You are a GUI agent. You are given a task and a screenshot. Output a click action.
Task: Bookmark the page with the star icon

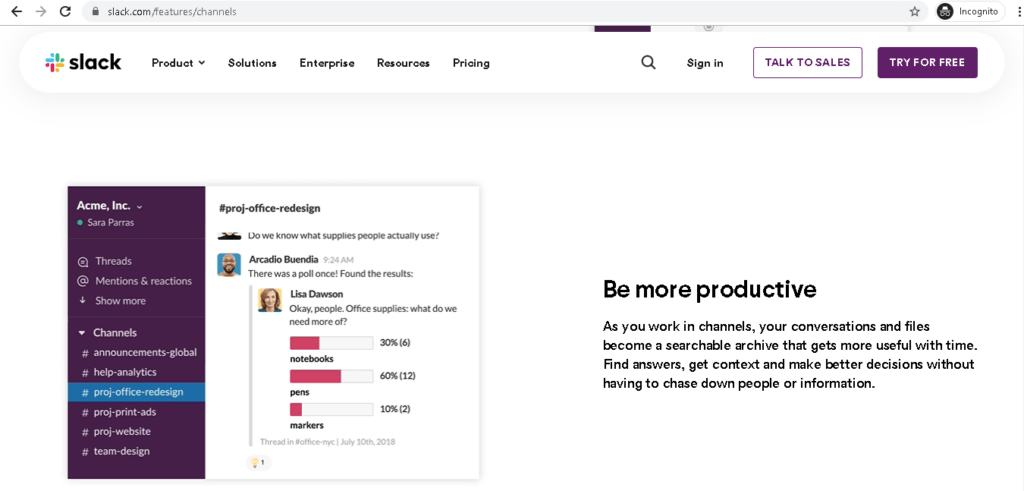click(x=914, y=12)
